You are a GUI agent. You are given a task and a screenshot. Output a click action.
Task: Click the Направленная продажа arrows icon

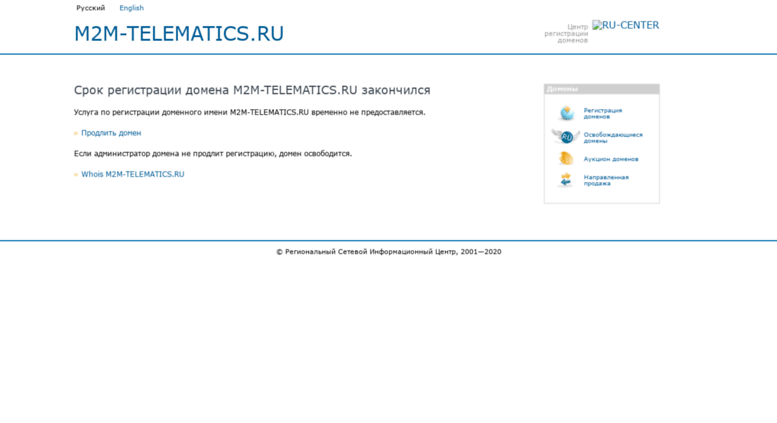click(x=565, y=180)
